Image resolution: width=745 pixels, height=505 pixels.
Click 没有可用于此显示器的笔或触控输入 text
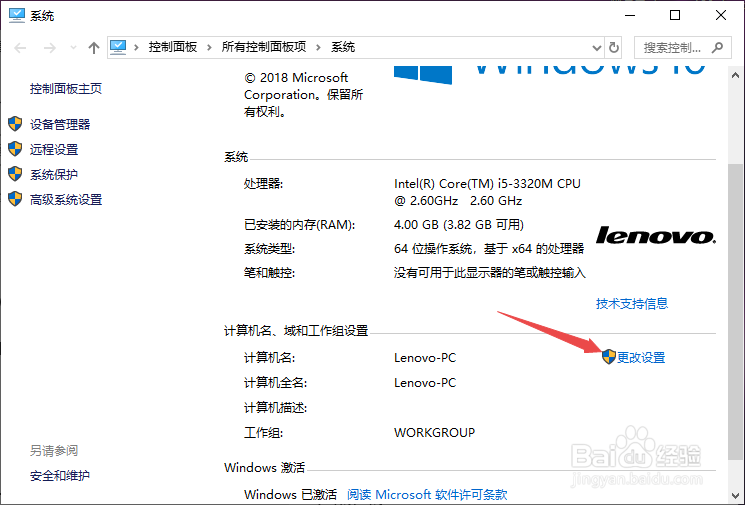(490, 273)
